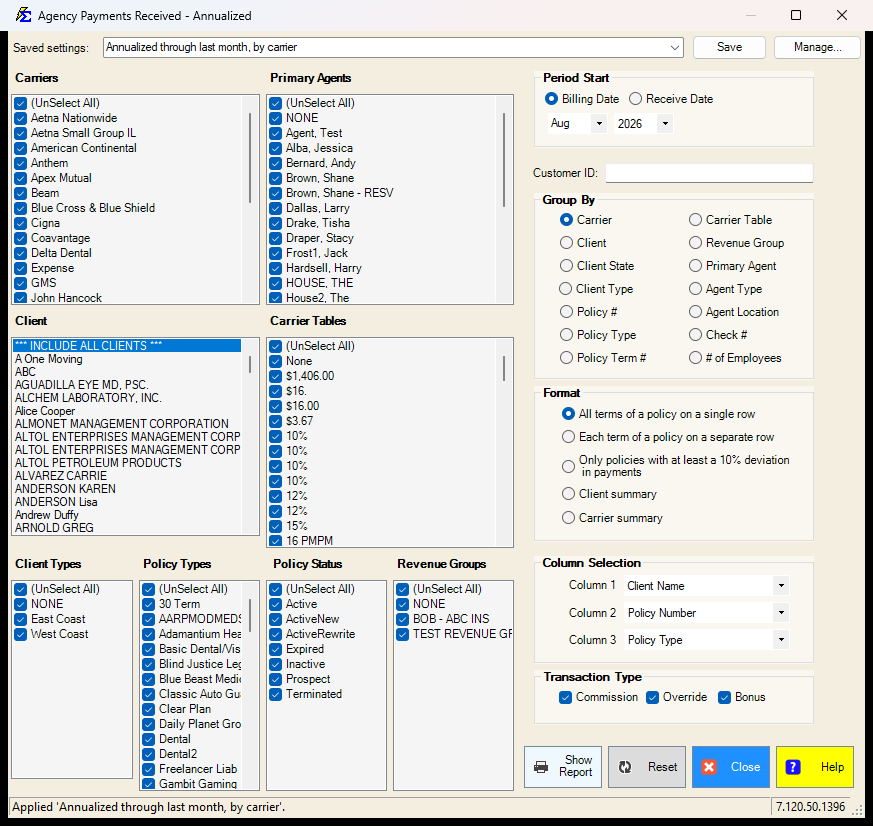Toggle the Alba, Jessica agent checkbox
Image resolution: width=873 pixels, height=826 pixels.
[x=276, y=148]
